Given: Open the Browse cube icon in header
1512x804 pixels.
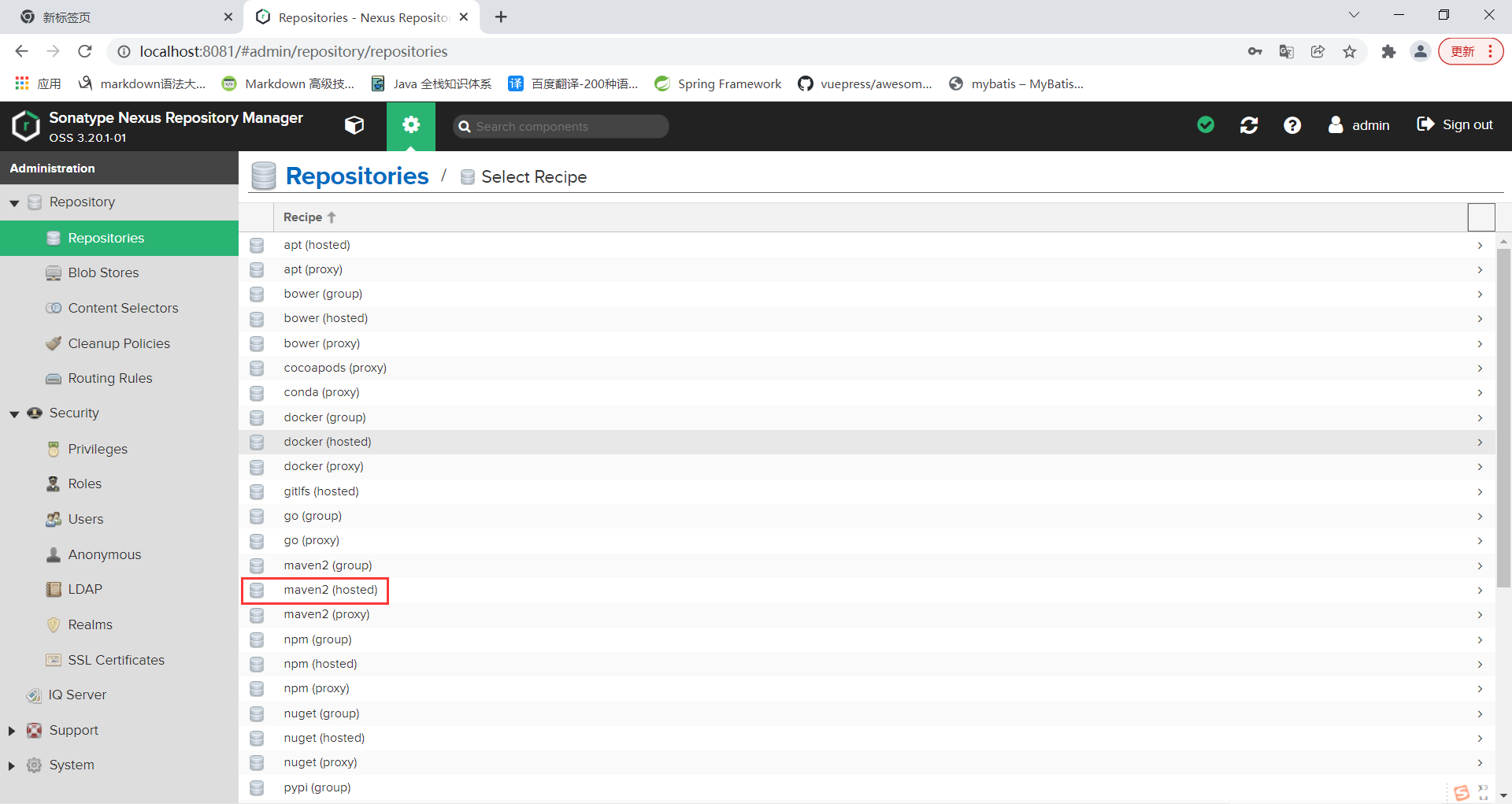Looking at the screenshot, I should (354, 125).
